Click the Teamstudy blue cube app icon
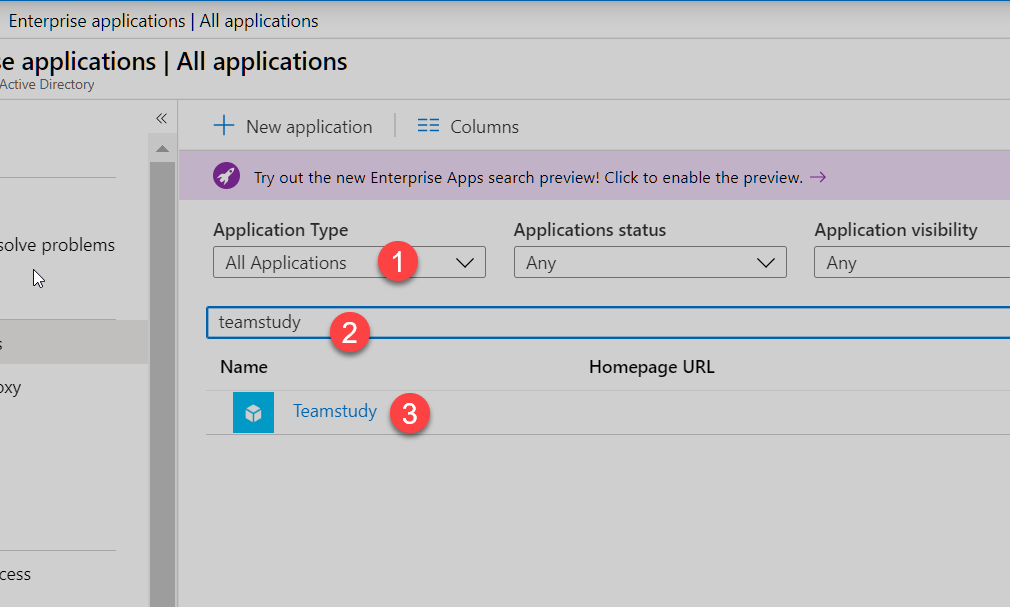1010x607 pixels. coord(253,412)
